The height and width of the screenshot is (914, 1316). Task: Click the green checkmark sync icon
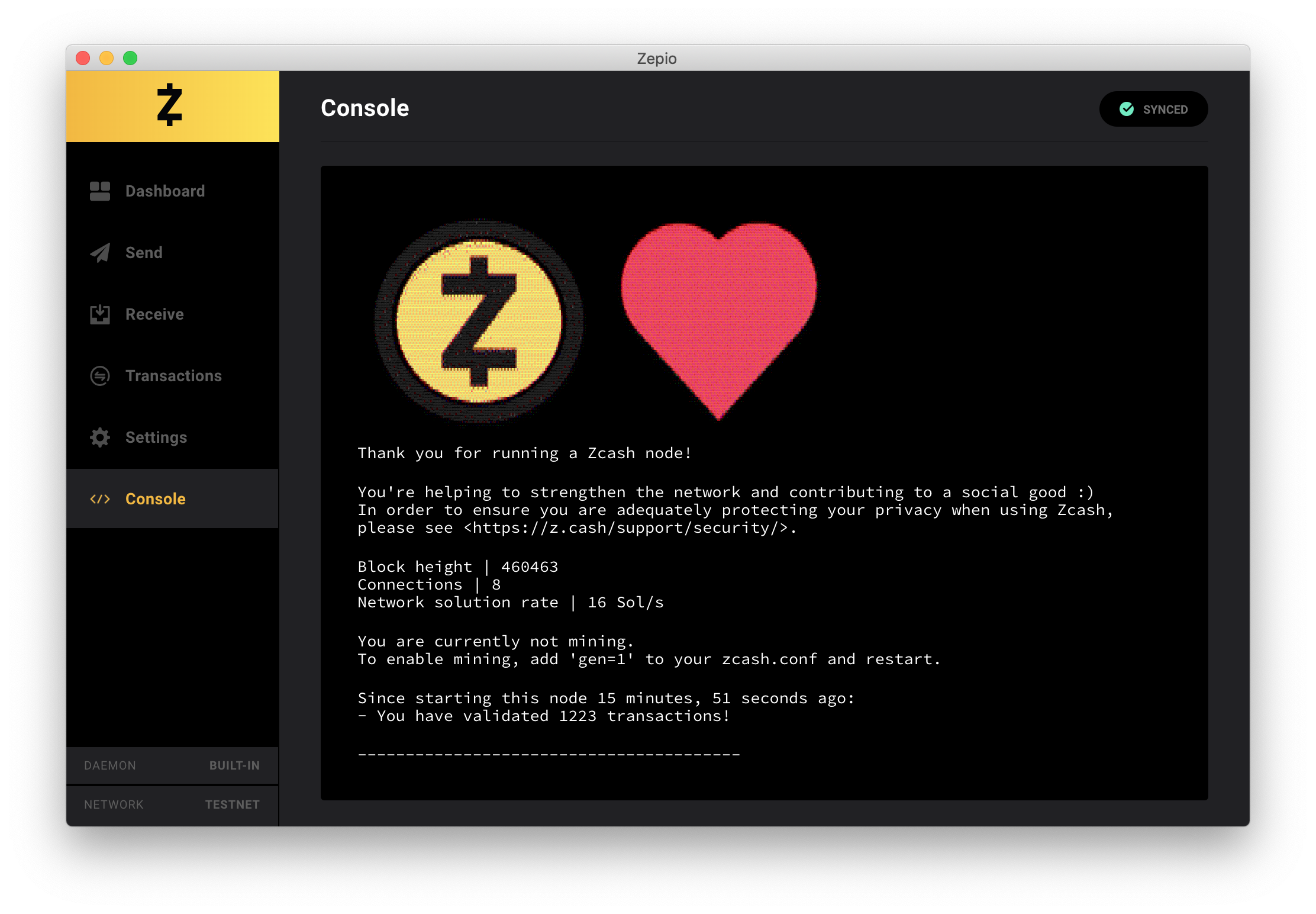pos(1127,109)
